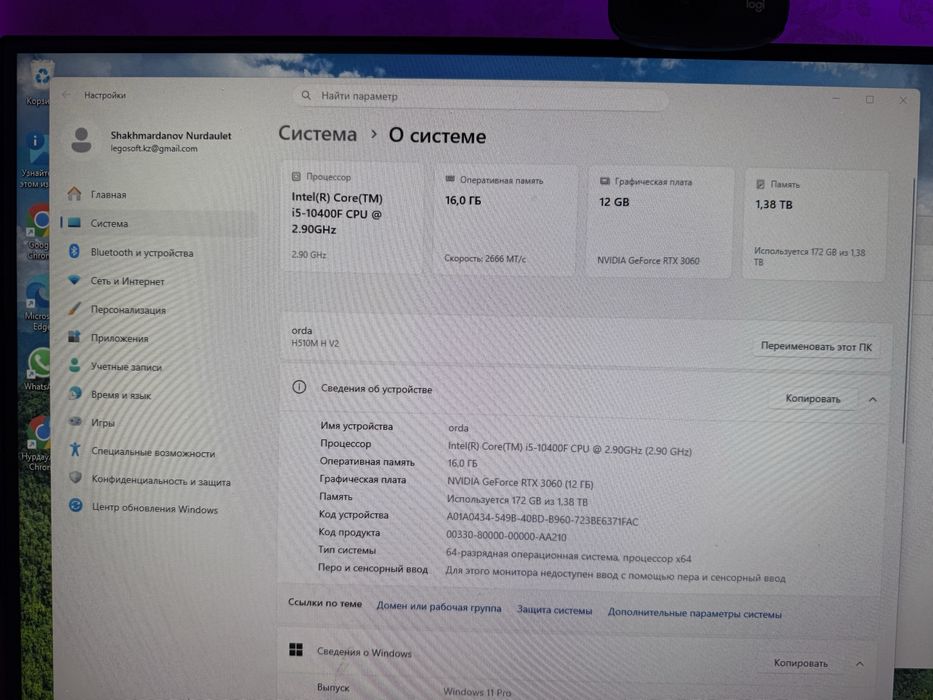Select the Система monitor icon in sidebar
This screenshot has height=700, width=933.
coord(74,223)
